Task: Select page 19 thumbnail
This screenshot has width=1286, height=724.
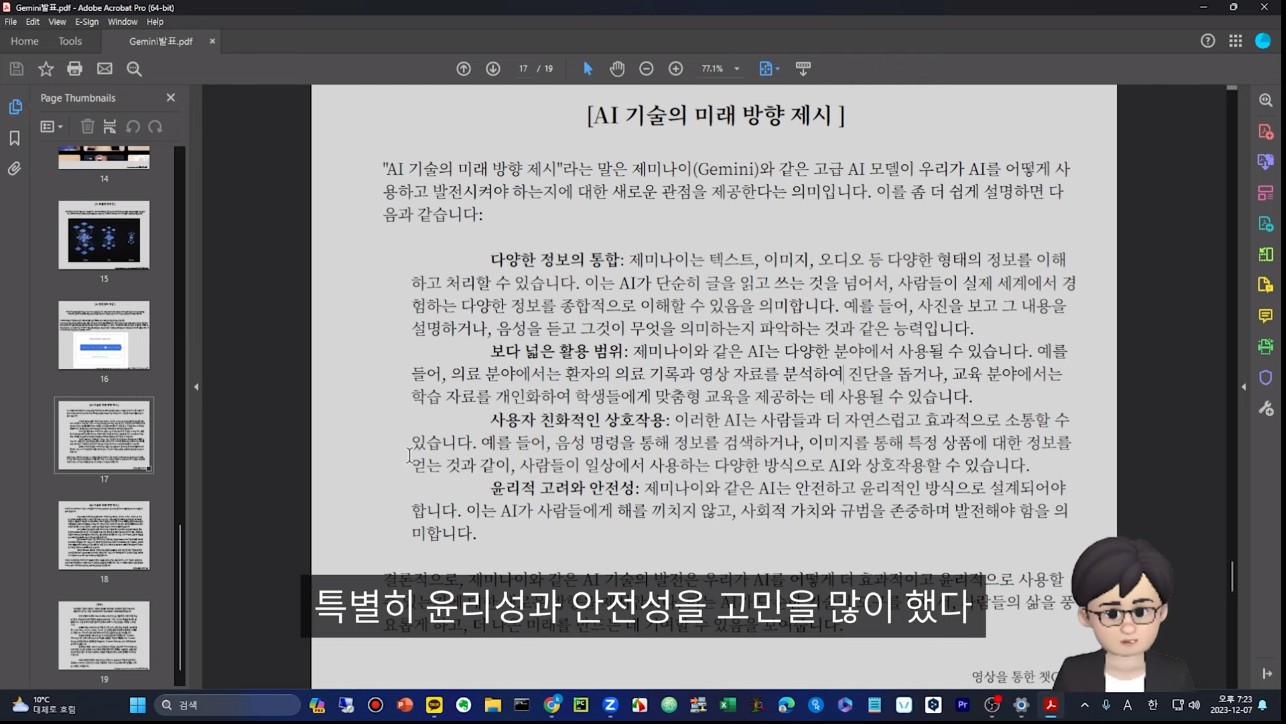Action: tap(104, 635)
